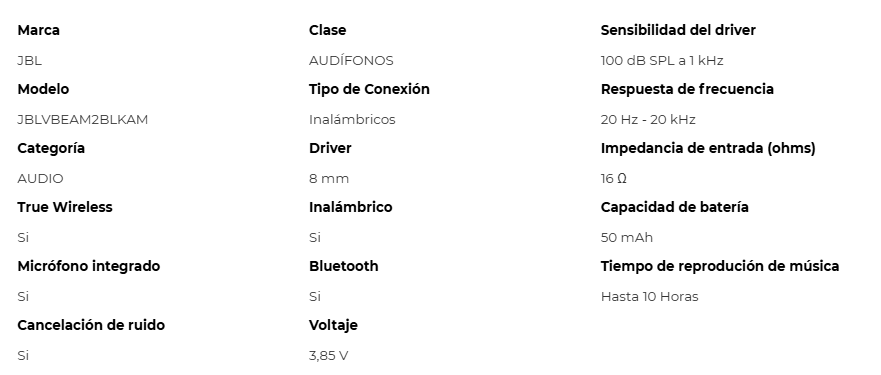Select the JBL brand value

pyautogui.click(x=29, y=61)
